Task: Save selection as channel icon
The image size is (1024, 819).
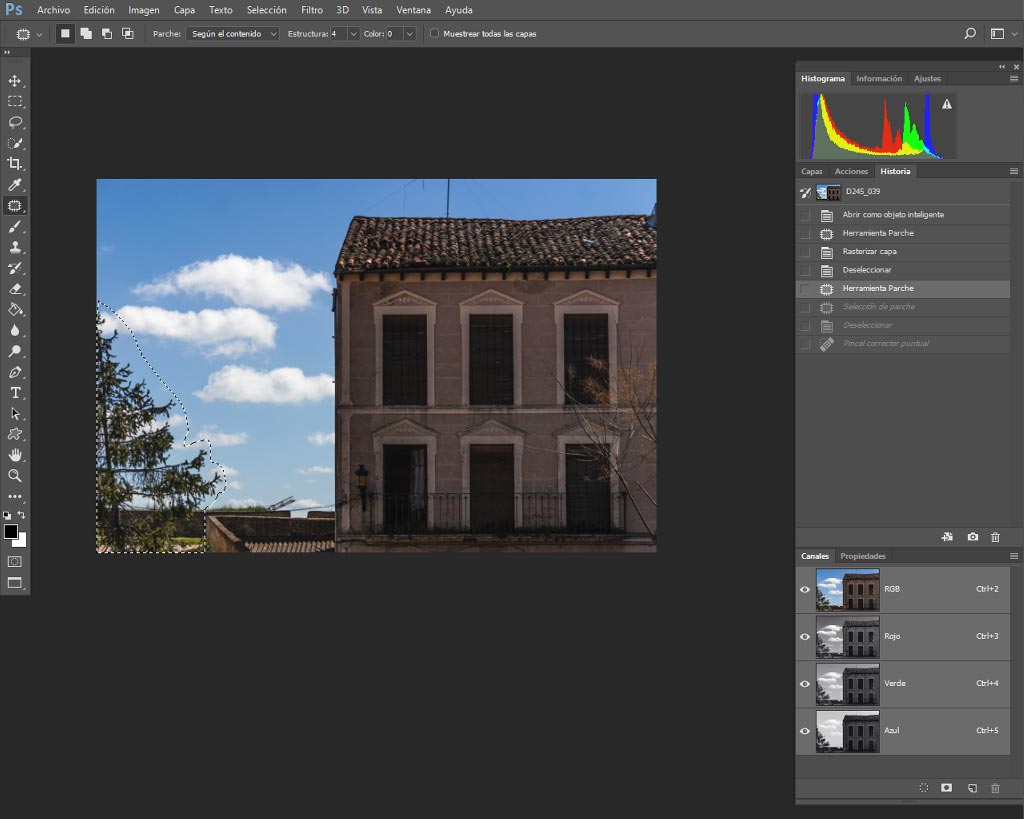Action: [946, 788]
